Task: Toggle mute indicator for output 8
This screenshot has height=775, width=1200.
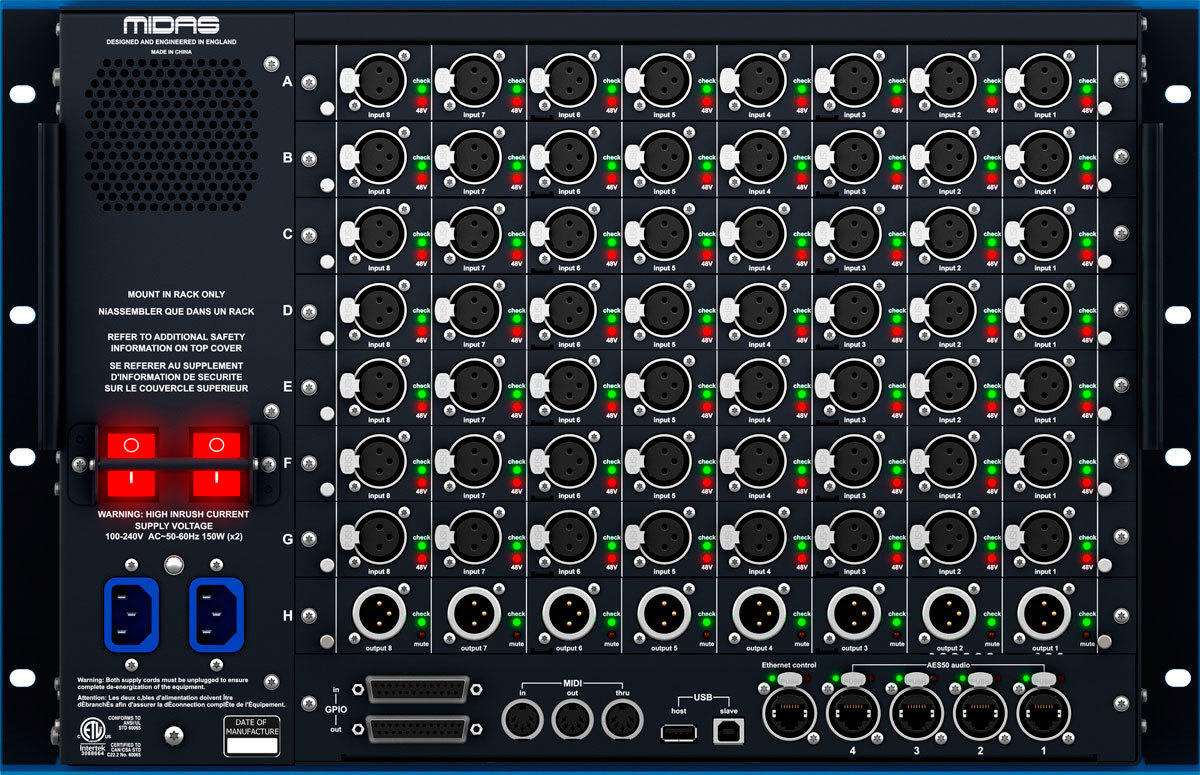Action: (421, 635)
